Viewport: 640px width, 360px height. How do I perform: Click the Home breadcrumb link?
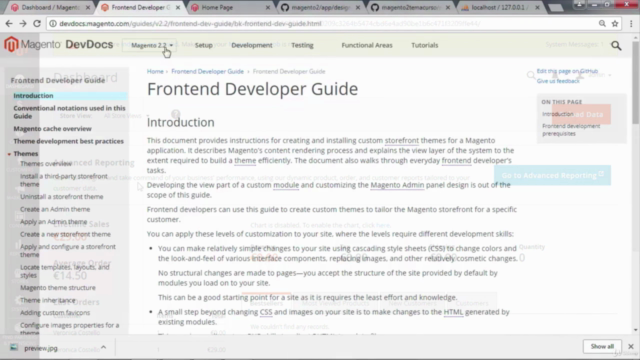click(x=155, y=71)
